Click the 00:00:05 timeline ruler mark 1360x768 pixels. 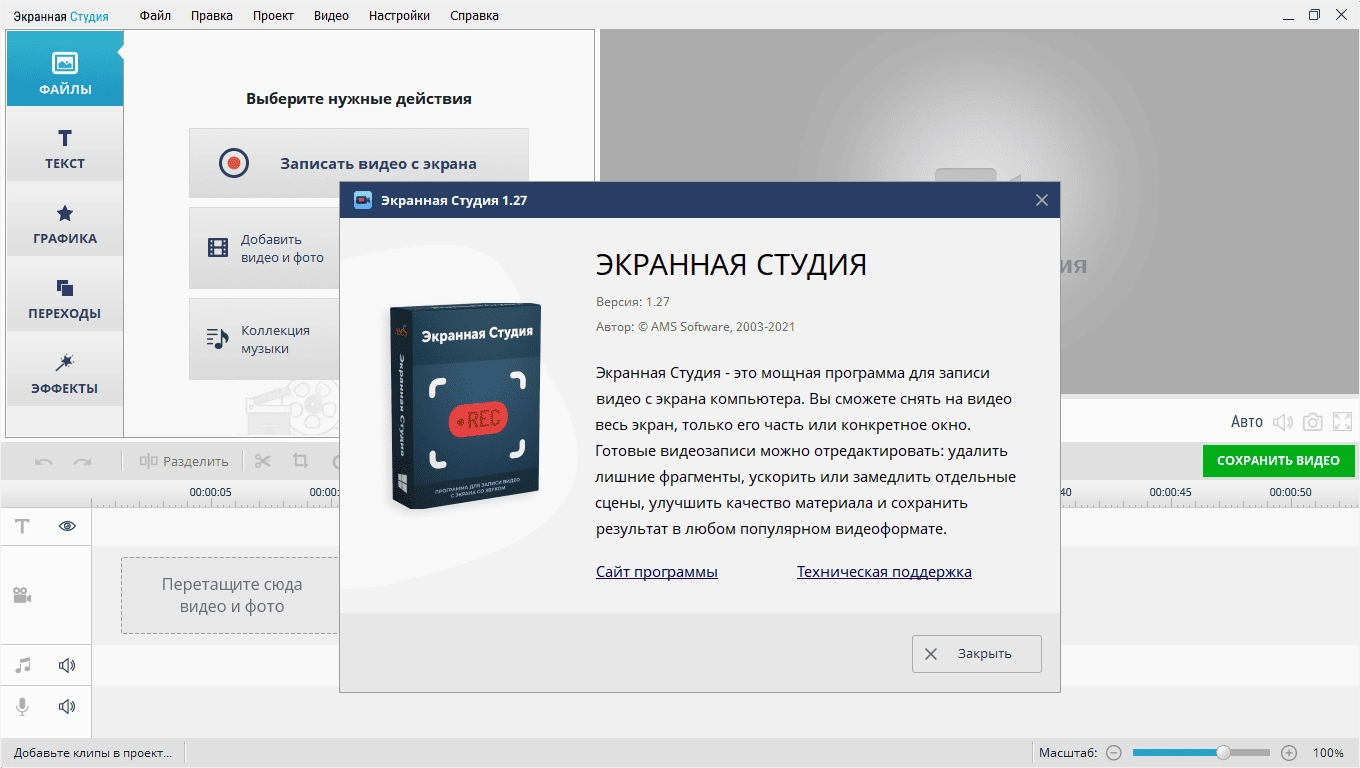(x=211, y=492)
